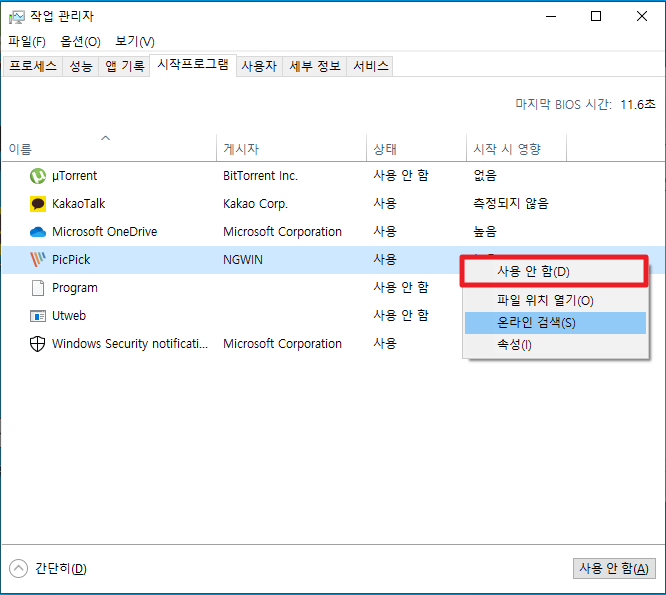The image size is (666, 595).
Task: Click 사용 안 함 status of Program
Action: point(401,288)
